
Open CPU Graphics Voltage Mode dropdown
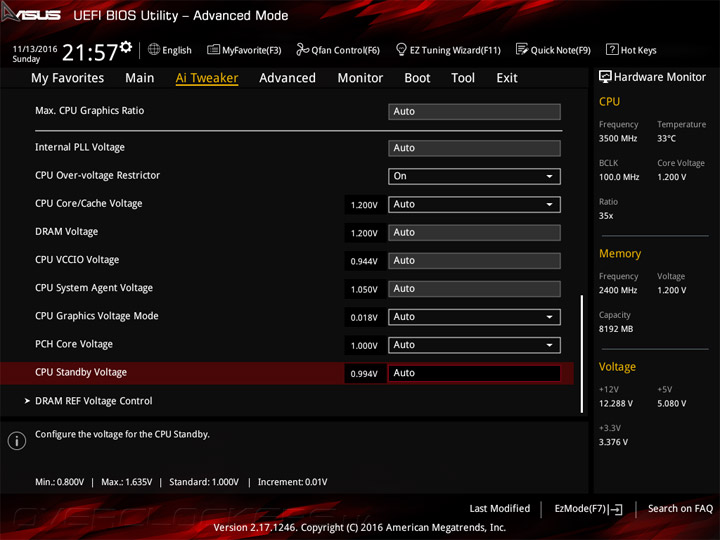(474, 317)
